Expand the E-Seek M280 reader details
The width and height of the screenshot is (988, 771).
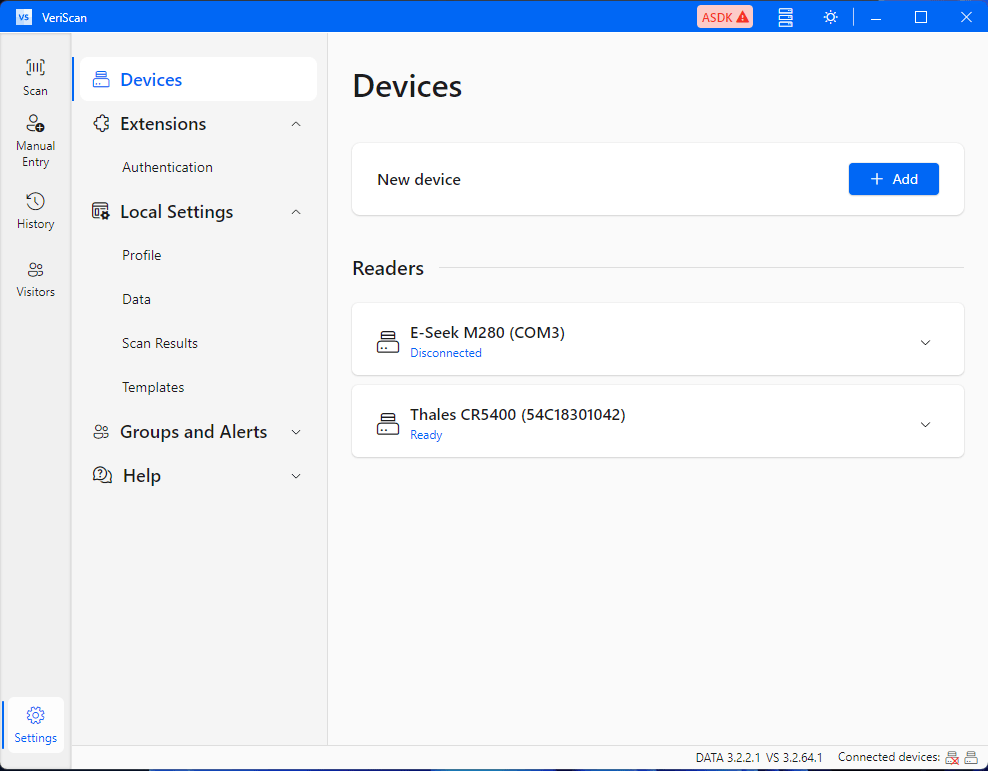[x=925, y=342]
